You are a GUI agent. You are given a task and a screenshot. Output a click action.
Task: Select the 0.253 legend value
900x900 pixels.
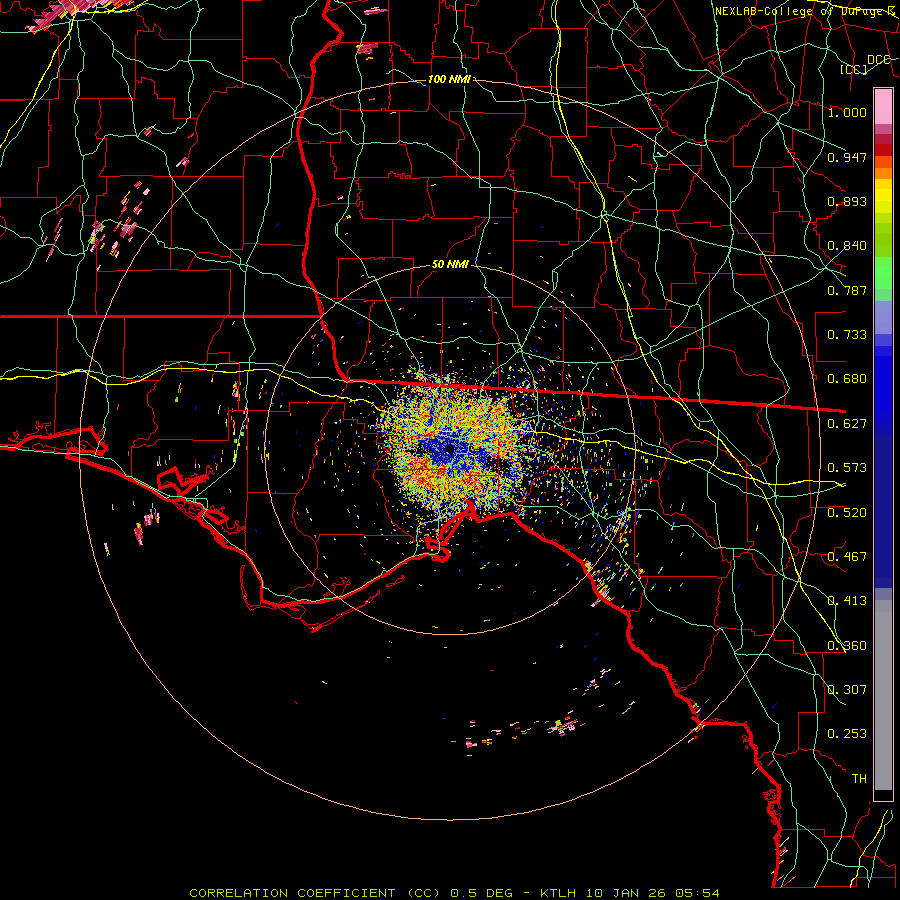point(847,734)
